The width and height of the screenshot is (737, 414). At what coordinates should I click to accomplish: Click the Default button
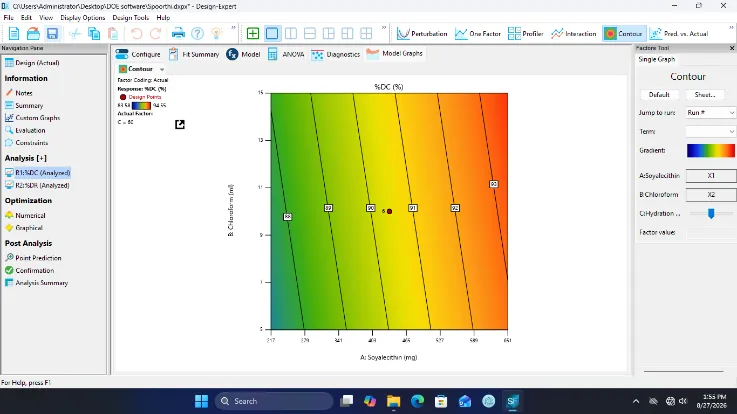tap(659, 94)
